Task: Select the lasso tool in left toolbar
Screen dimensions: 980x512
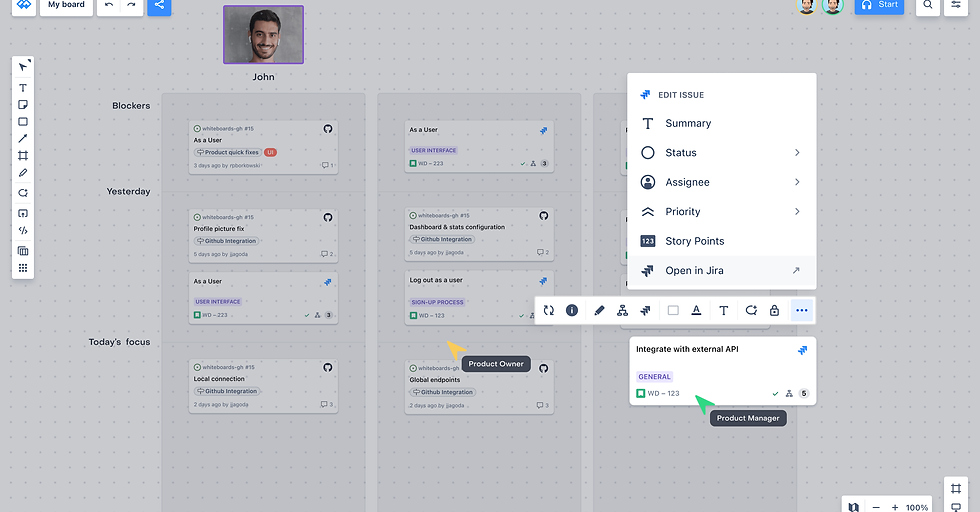Action: (x=23, y=193)
